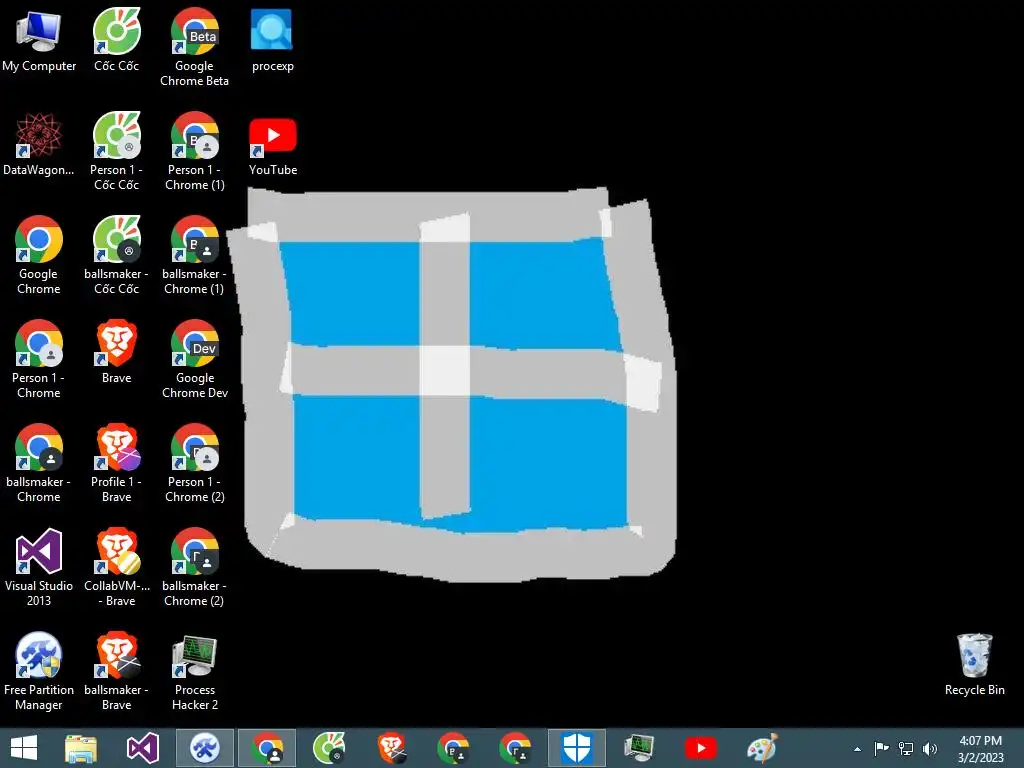Select the ballsmaker - Chrome (2) shortcut
The width and height of the screenshot is (1024, 768).
(194, 567)
